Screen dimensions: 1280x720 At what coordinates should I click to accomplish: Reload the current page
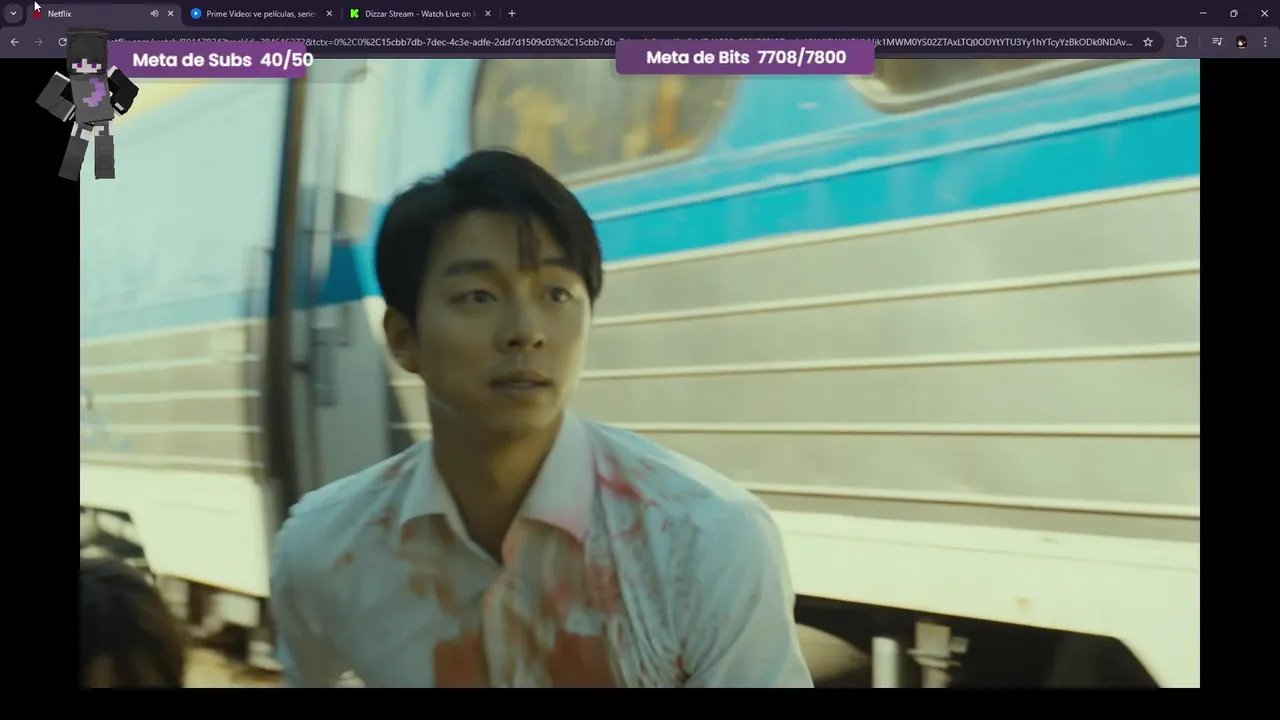(x=62, y=42)
